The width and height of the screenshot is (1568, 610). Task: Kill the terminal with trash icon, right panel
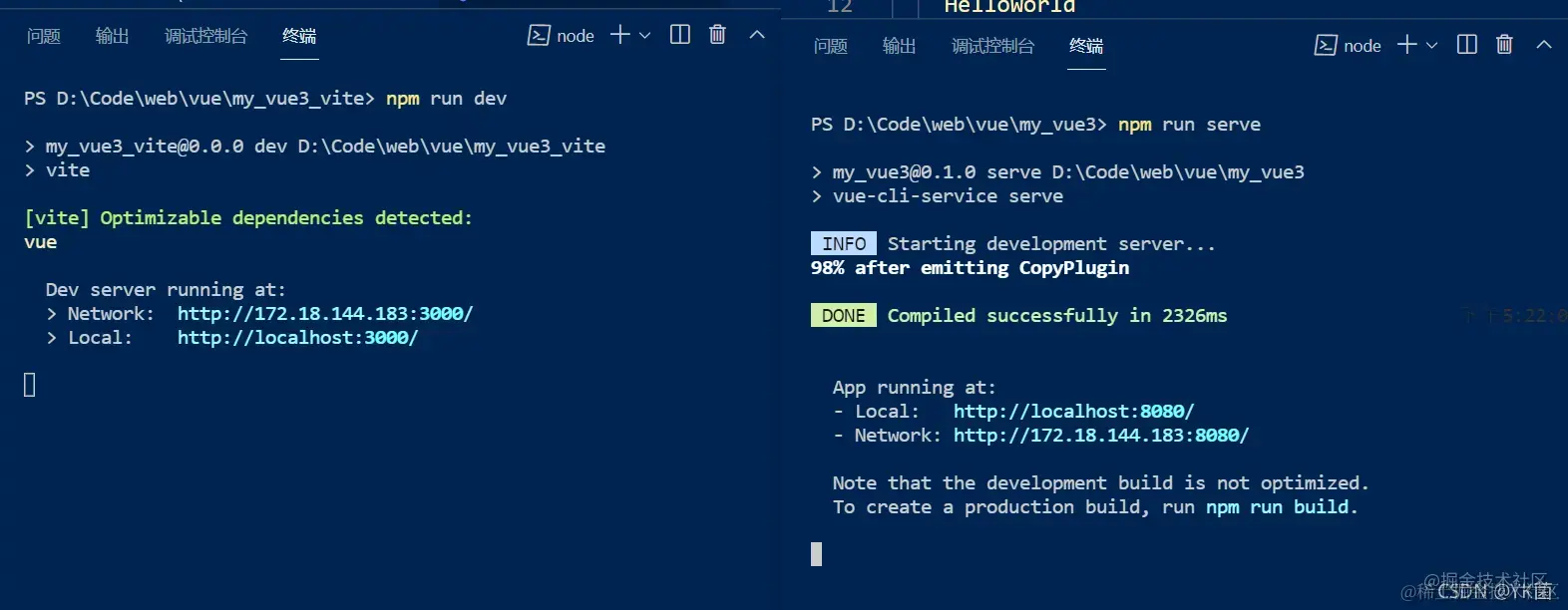pyautogui.click(x=1504, y=45)
